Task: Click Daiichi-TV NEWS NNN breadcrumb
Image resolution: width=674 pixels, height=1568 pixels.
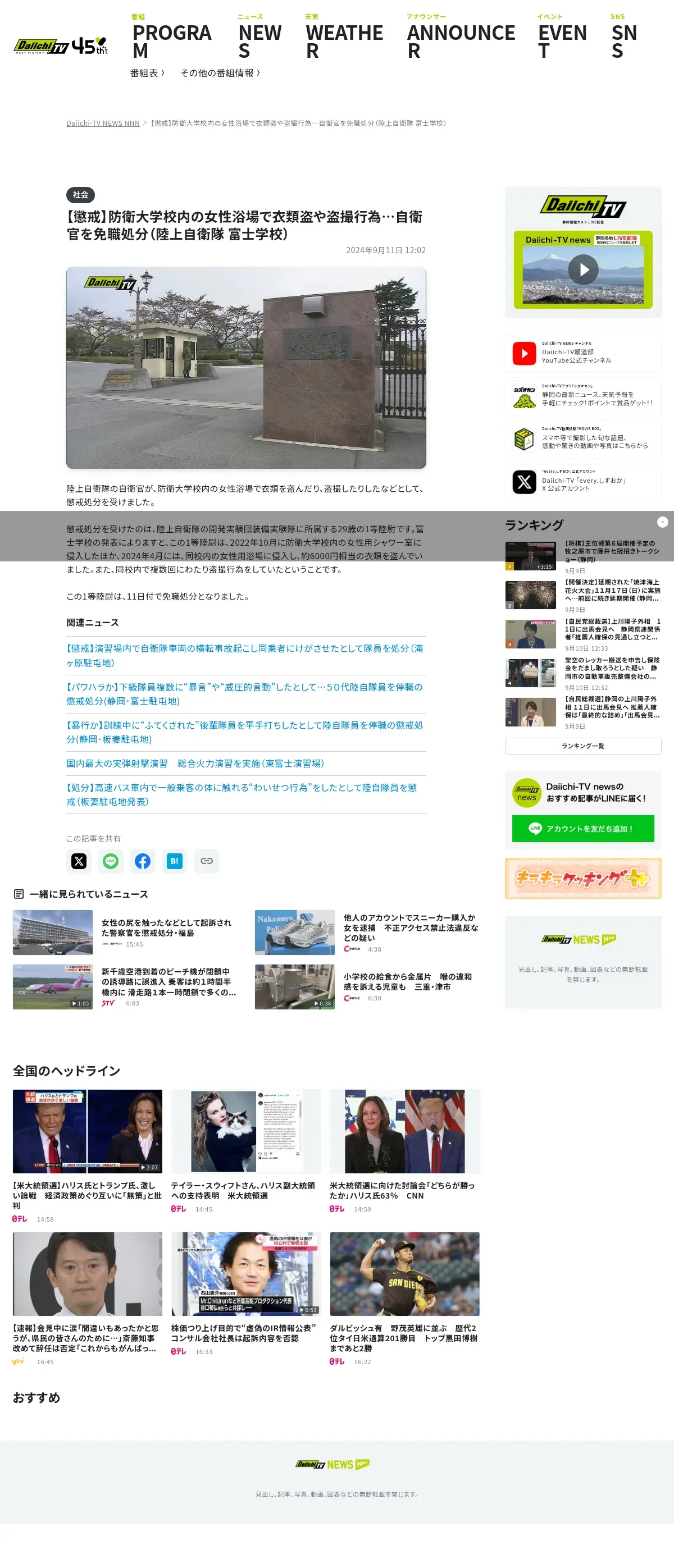Action: (103, 123)
